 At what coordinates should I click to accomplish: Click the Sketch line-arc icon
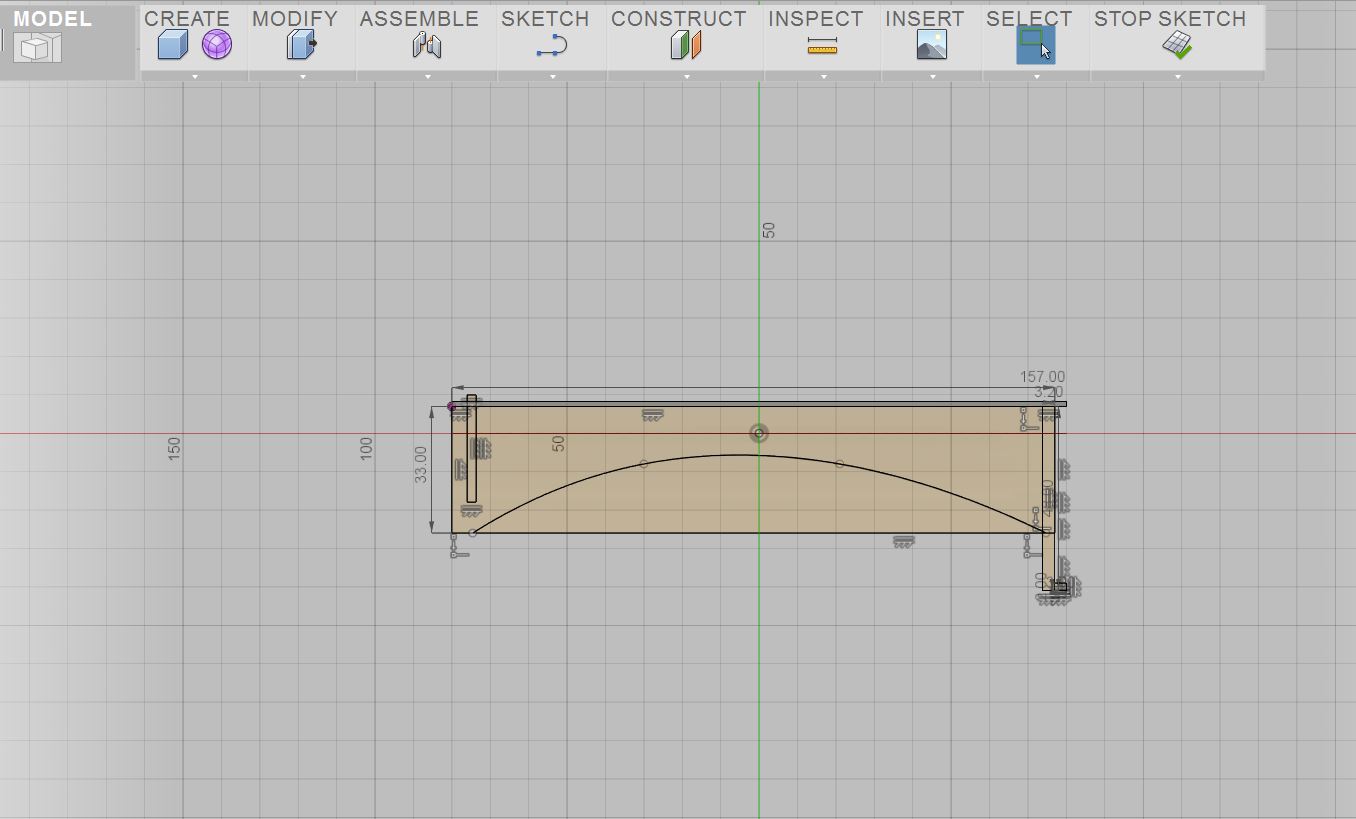[x=552, y=45]
